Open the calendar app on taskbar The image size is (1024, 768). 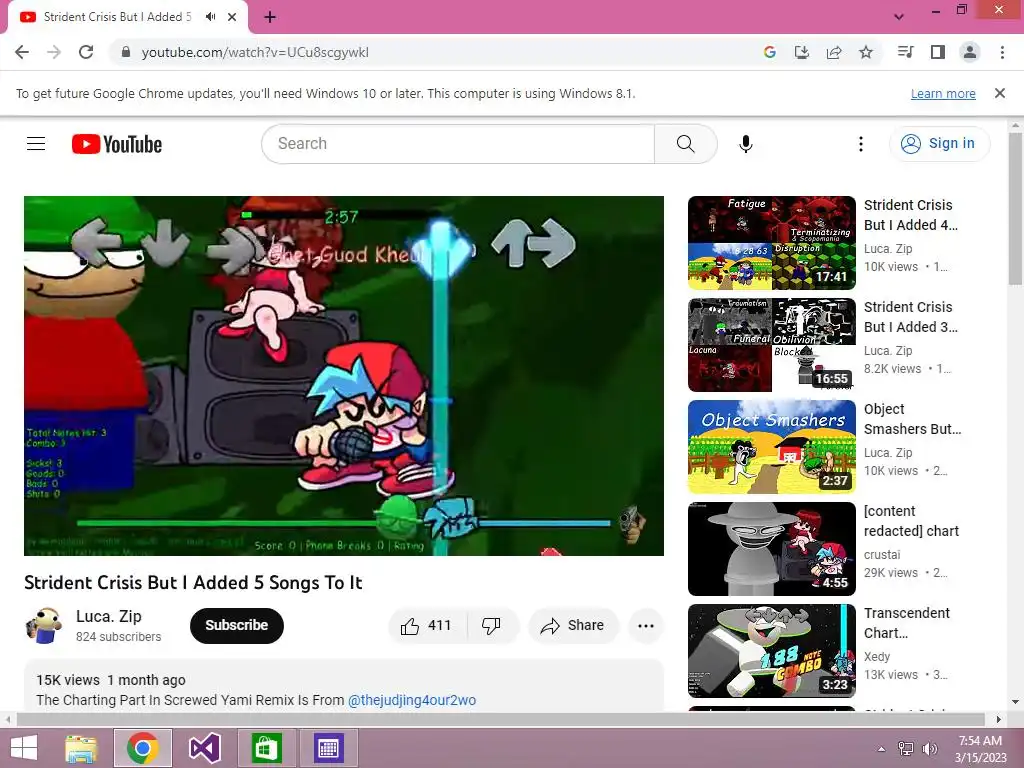click(328, 748)
